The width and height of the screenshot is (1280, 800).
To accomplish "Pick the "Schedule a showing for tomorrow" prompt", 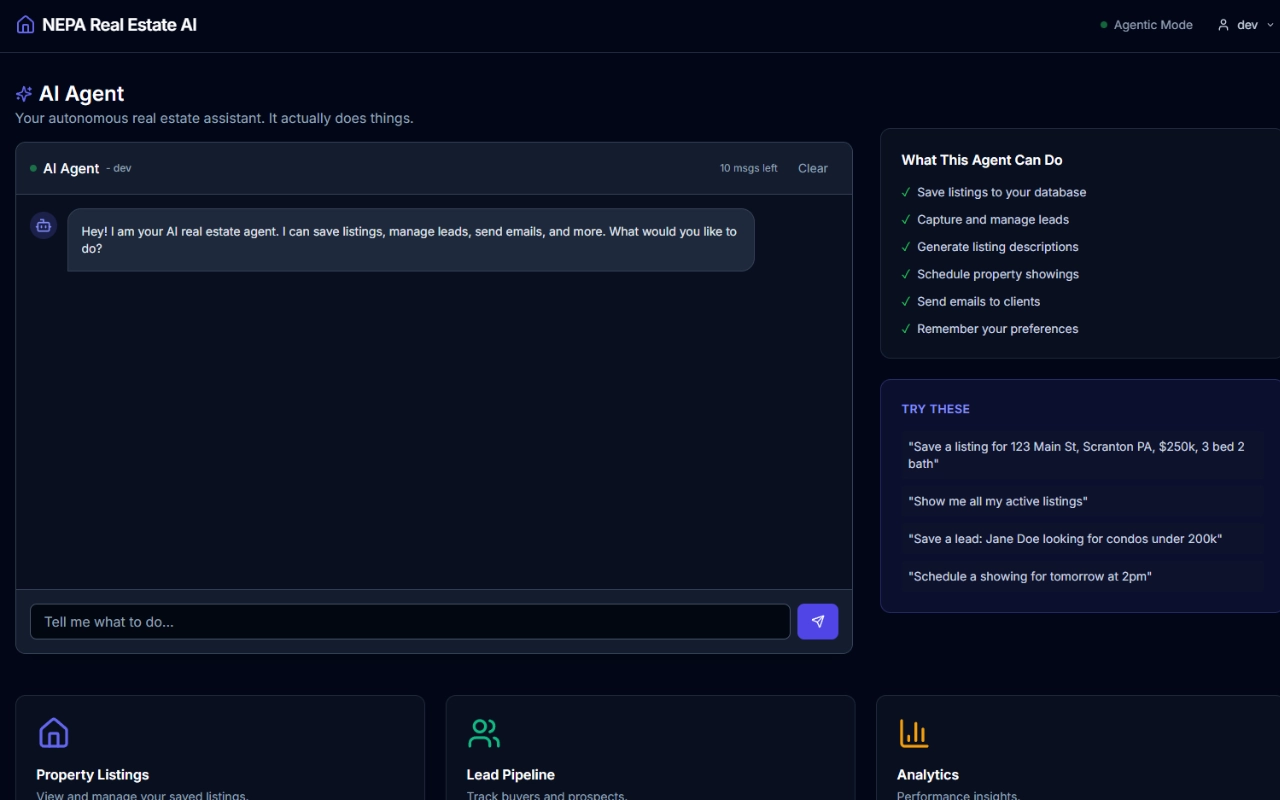I will pos(1029,576).
